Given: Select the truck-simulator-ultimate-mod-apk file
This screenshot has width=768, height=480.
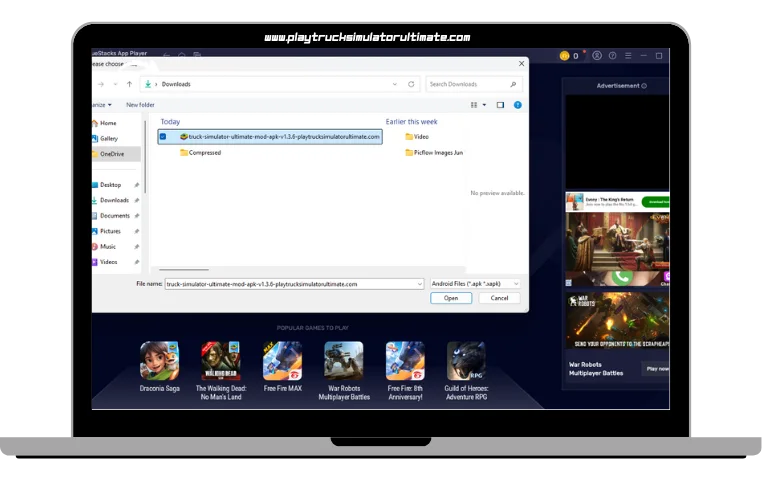Looking at the screenshot, I should click(x=270, y=137).
